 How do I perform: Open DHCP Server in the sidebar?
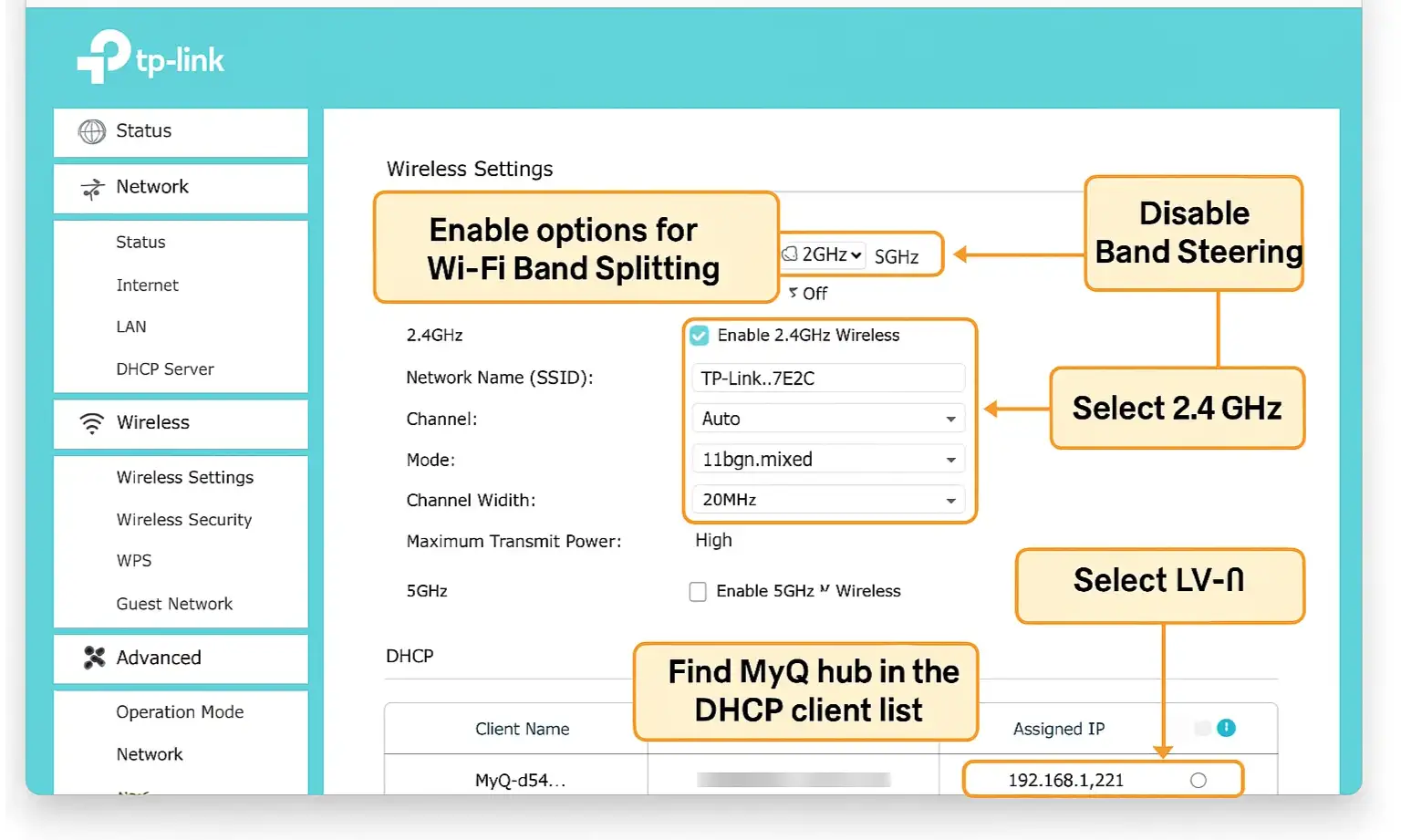165,368
